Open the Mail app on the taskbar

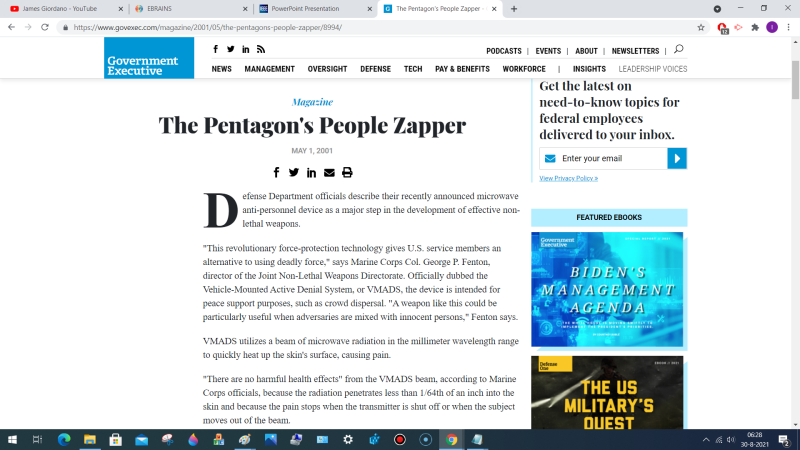click(141, 439)
